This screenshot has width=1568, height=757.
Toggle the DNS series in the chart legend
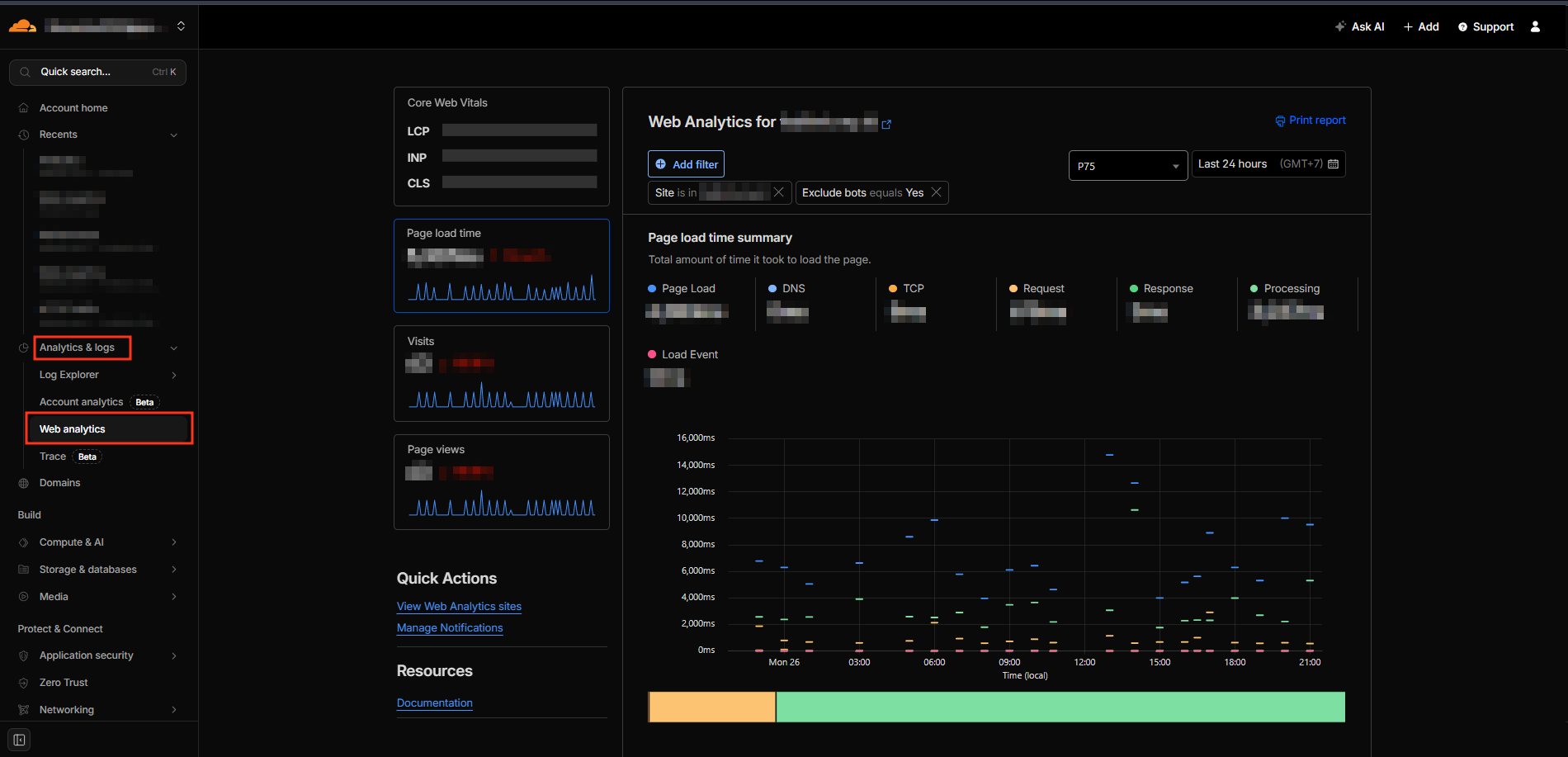(786, 288)
